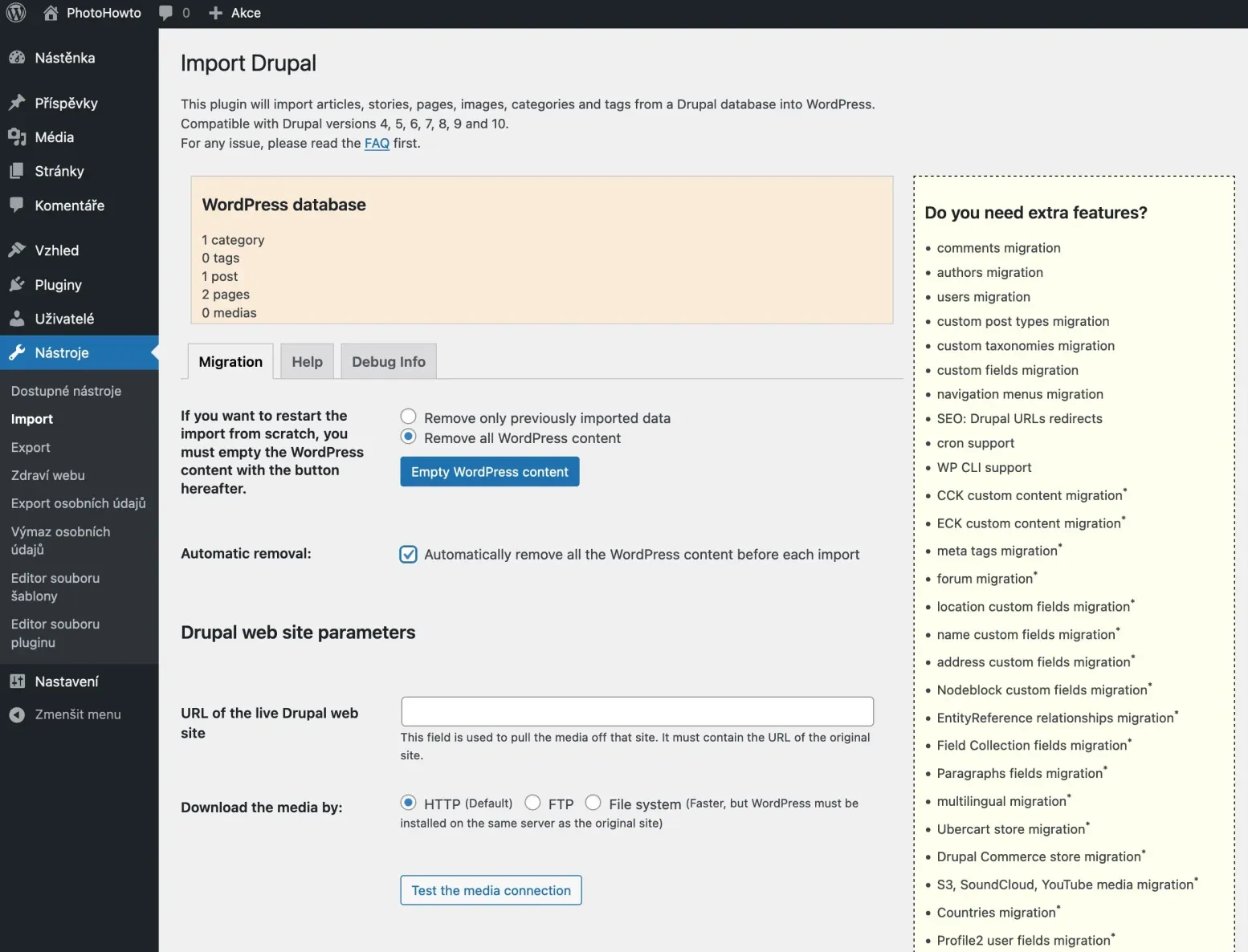The image size is (1248, 952).
Task: Click 'SEO: Drupal URLs redirects' item
Action: pyautogui.click(x=1019, y=418)
